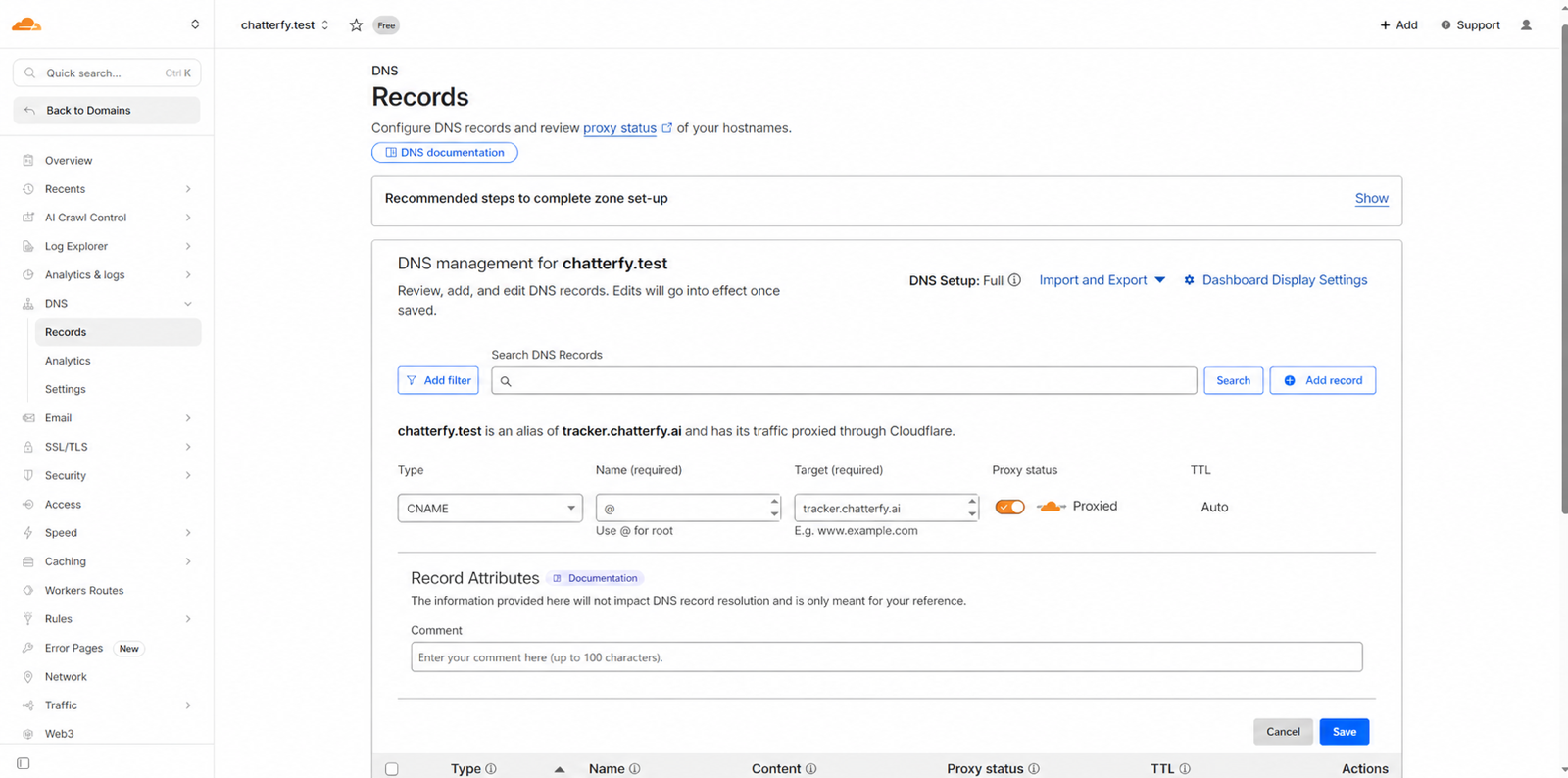The height and width of the screenshot is (778, 1568).
Task: Expand the Security sidebar section
Action: tap(188, 476)
